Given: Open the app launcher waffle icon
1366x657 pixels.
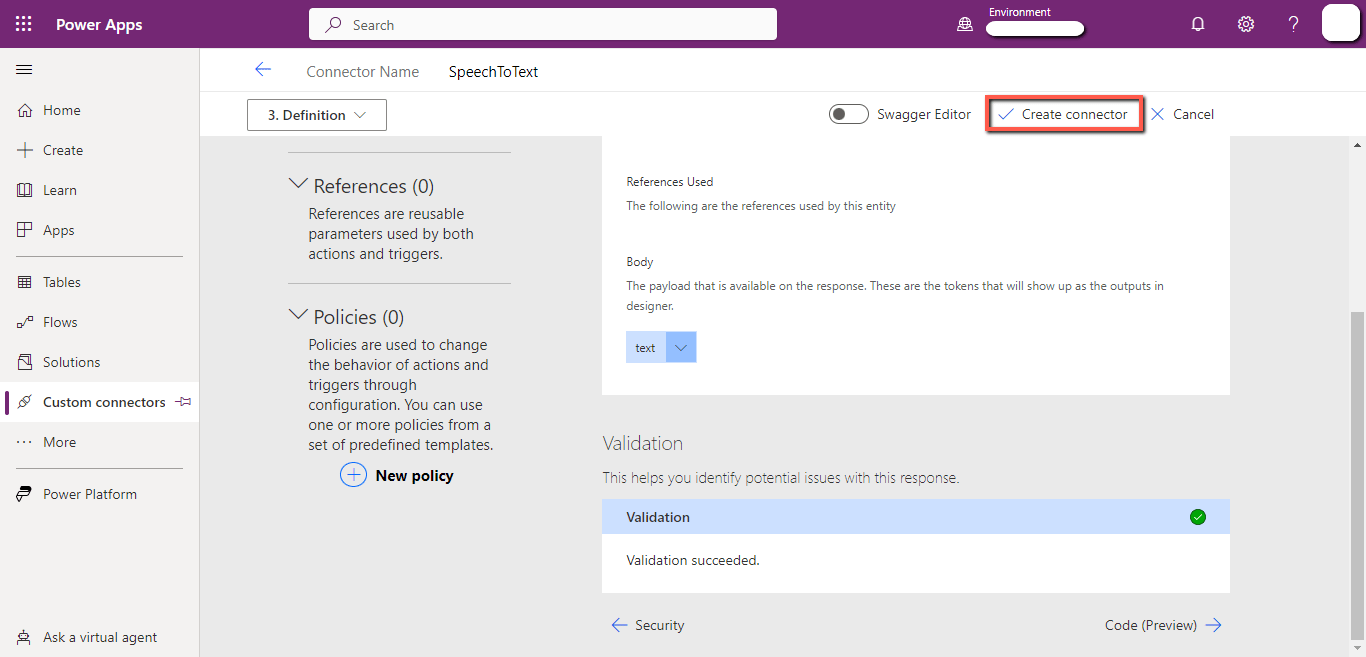Looking at the screenshot, I should tap(24, 24).
